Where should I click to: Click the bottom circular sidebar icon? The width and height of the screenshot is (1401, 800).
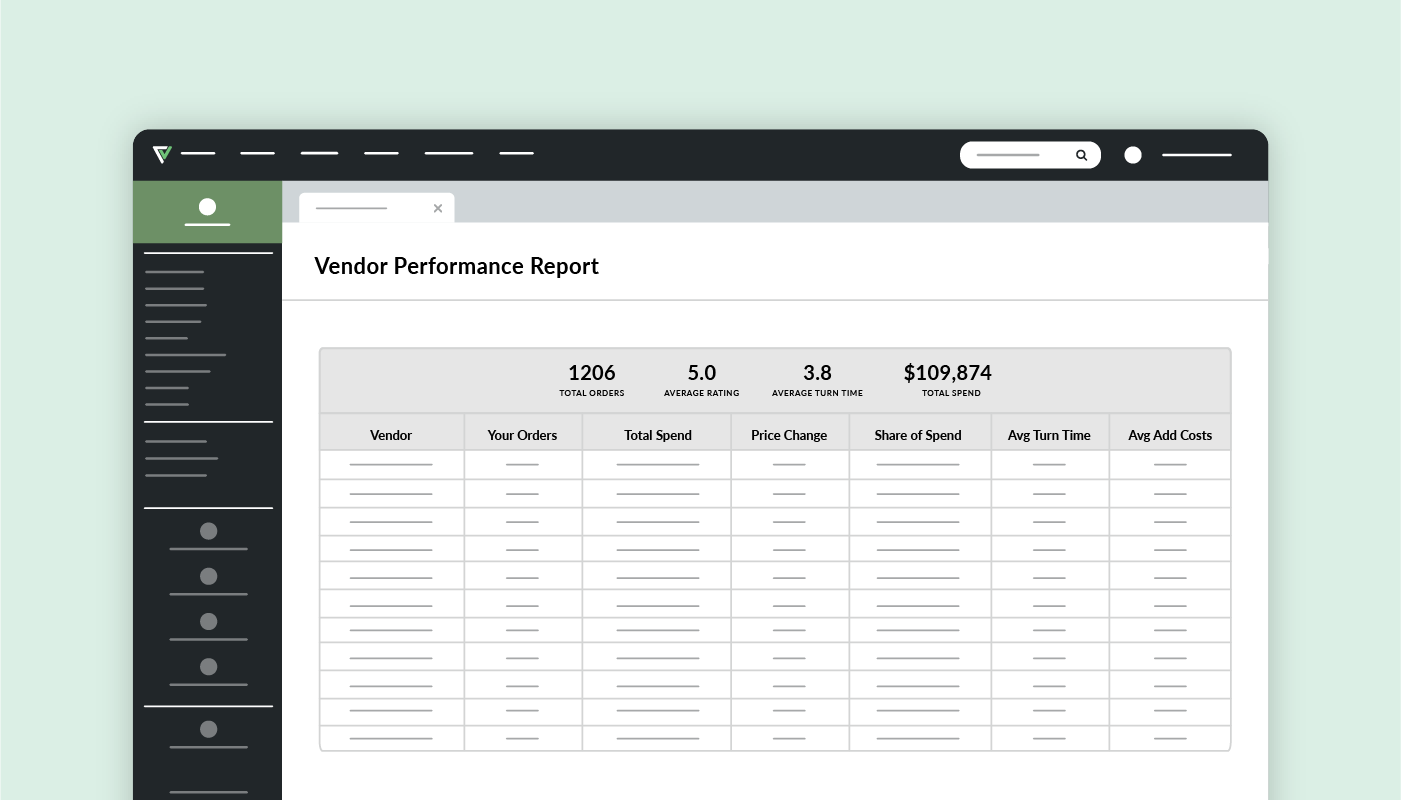click(208, 730)
